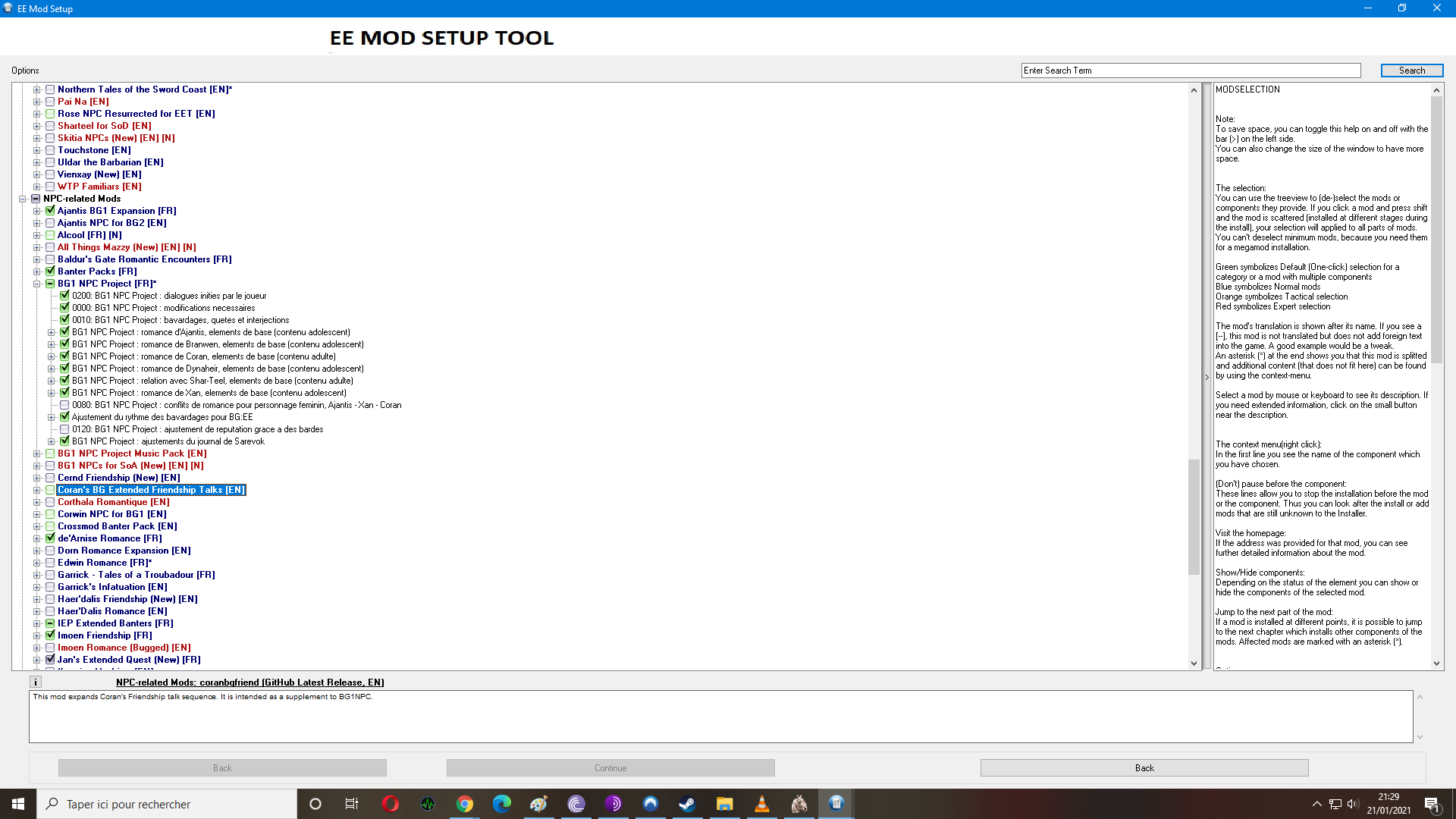
Task: Select Edwin Romance [FR] tree entry
Action: (x=105, y=563)
